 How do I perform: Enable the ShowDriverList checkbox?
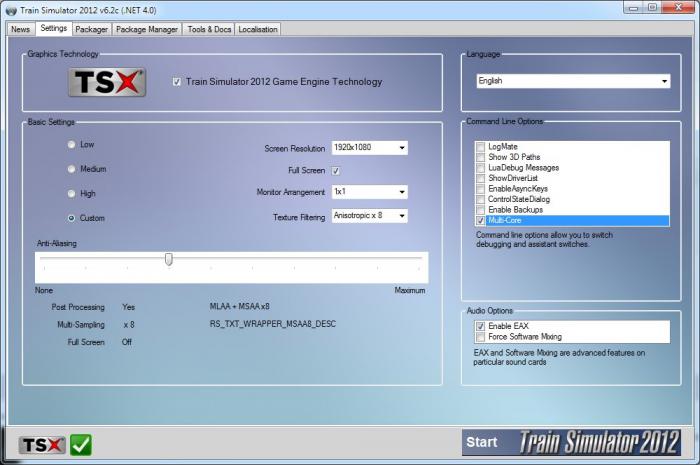tap(480, 178)
